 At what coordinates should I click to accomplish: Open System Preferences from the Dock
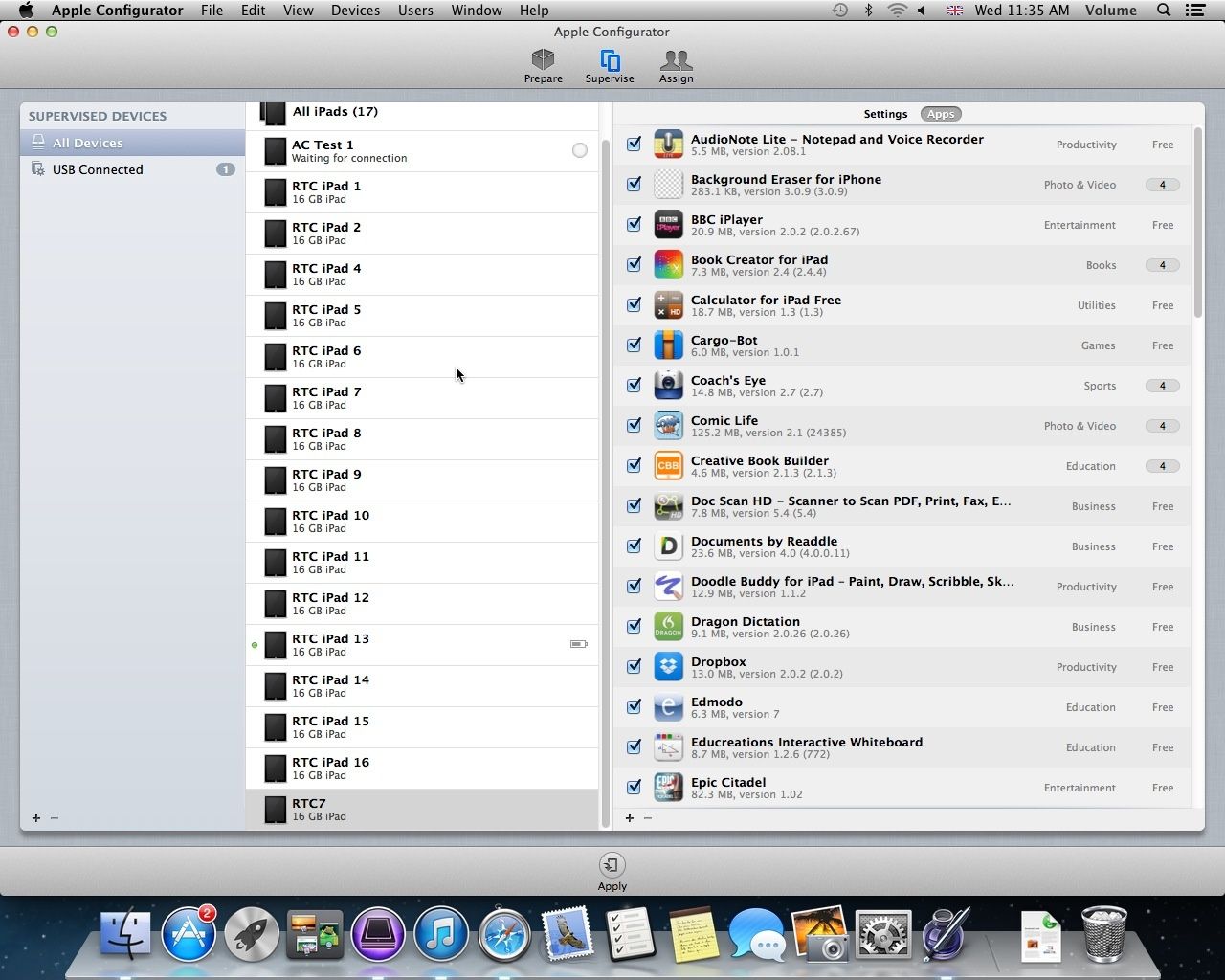pyautogui.click(x=882, y=934)
